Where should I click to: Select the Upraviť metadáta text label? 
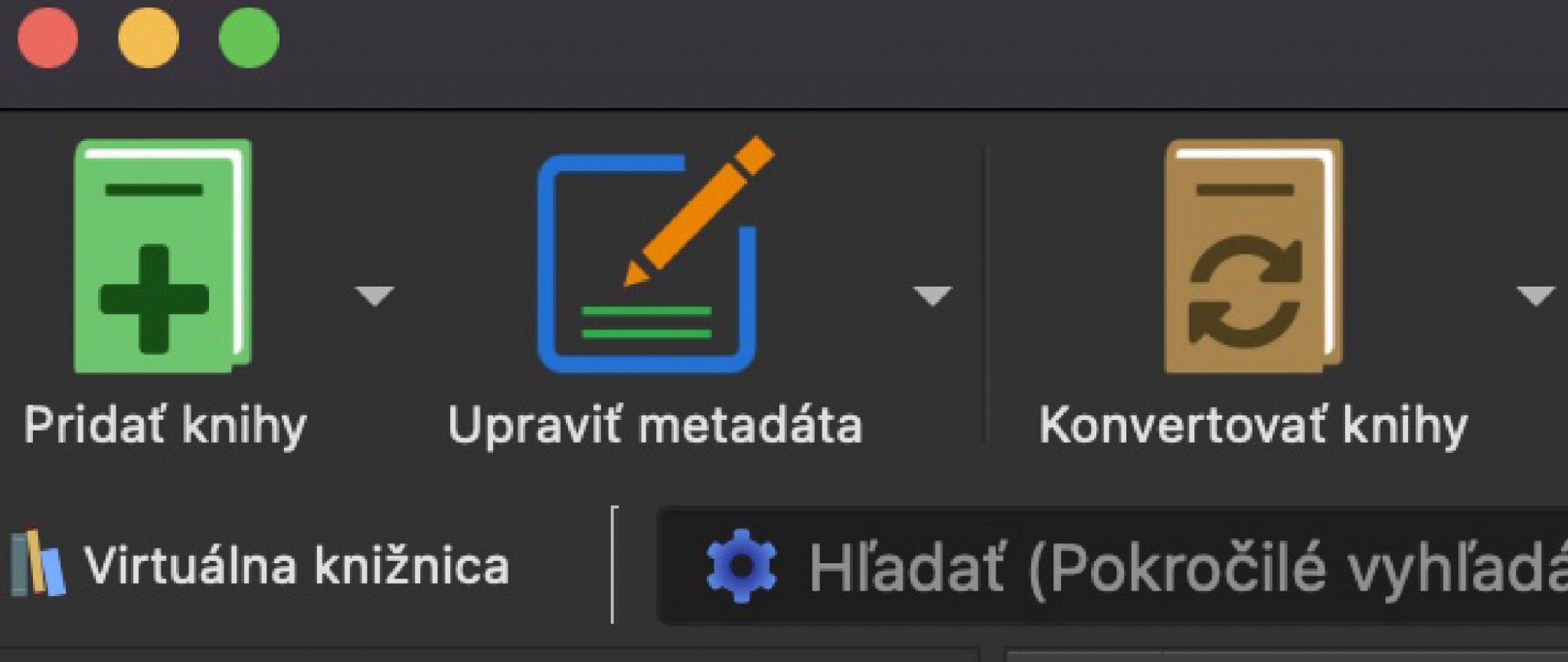coord(655,426)
